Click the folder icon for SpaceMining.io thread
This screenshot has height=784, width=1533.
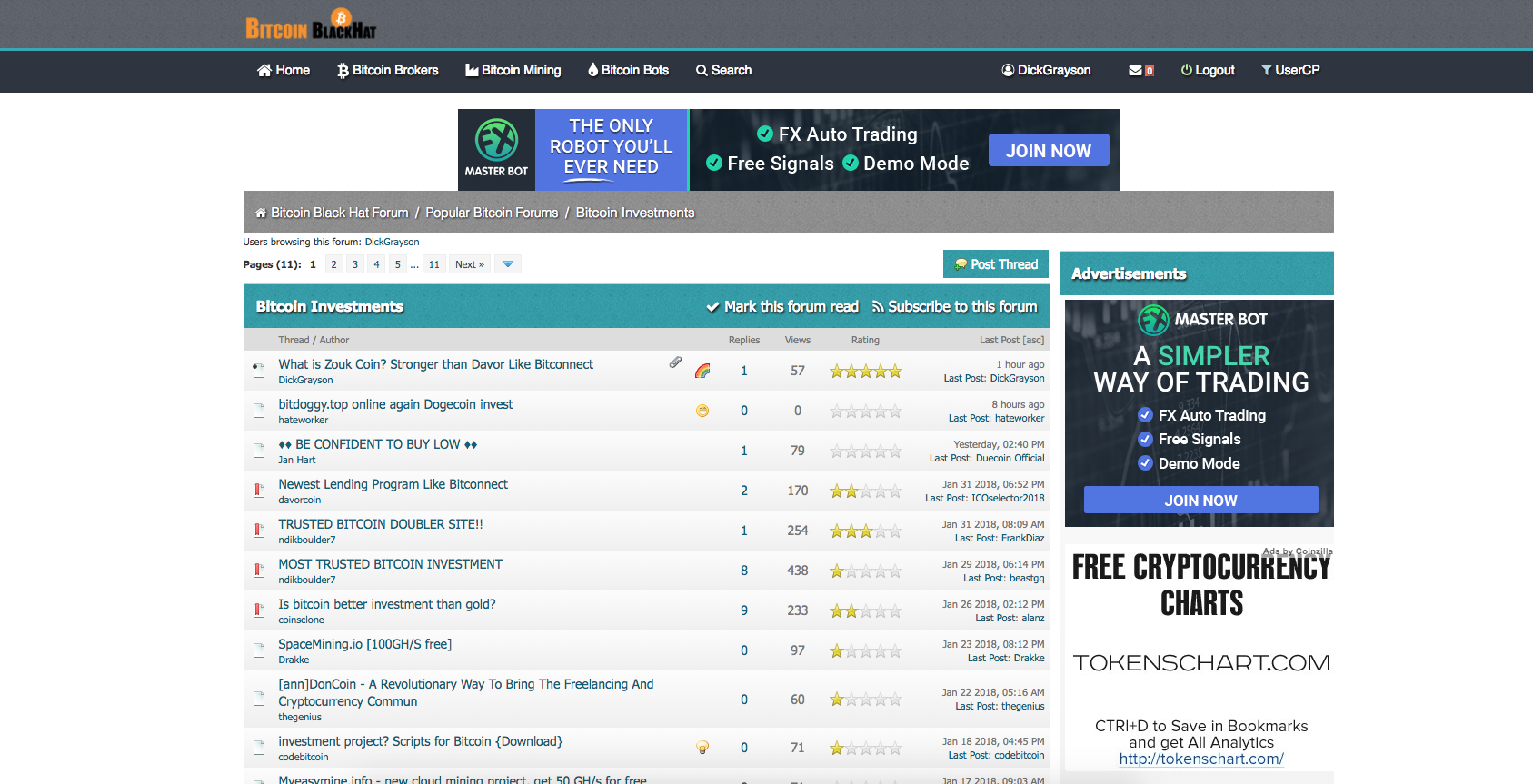259,650
